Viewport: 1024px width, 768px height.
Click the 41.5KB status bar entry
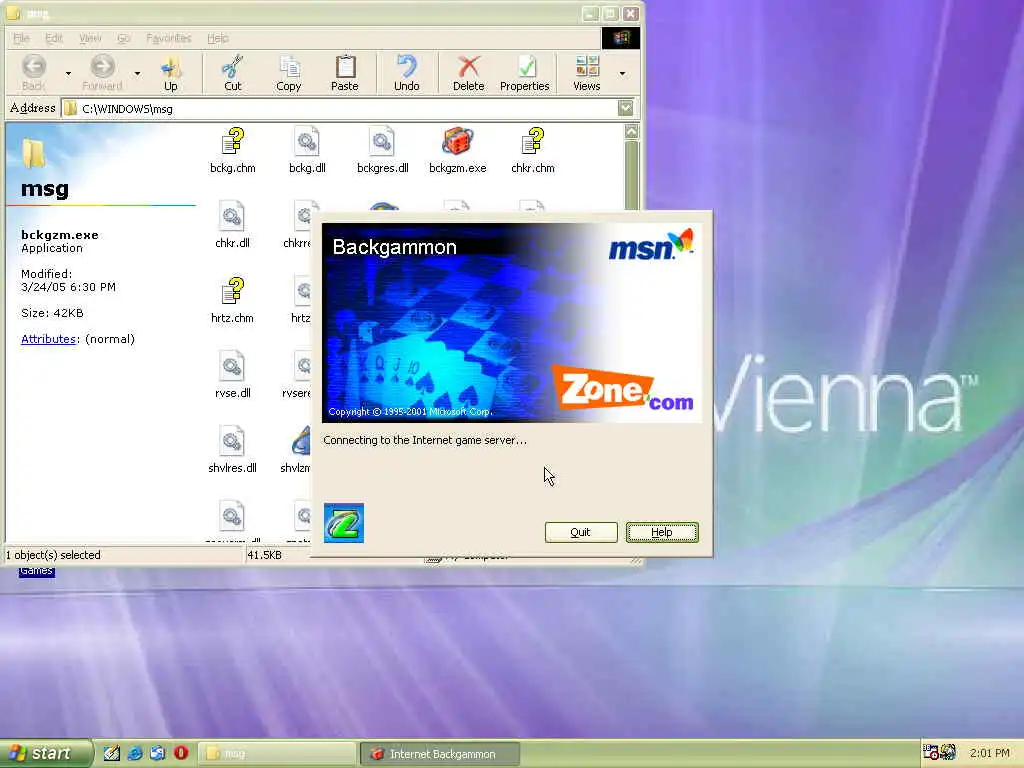[264, 555]
